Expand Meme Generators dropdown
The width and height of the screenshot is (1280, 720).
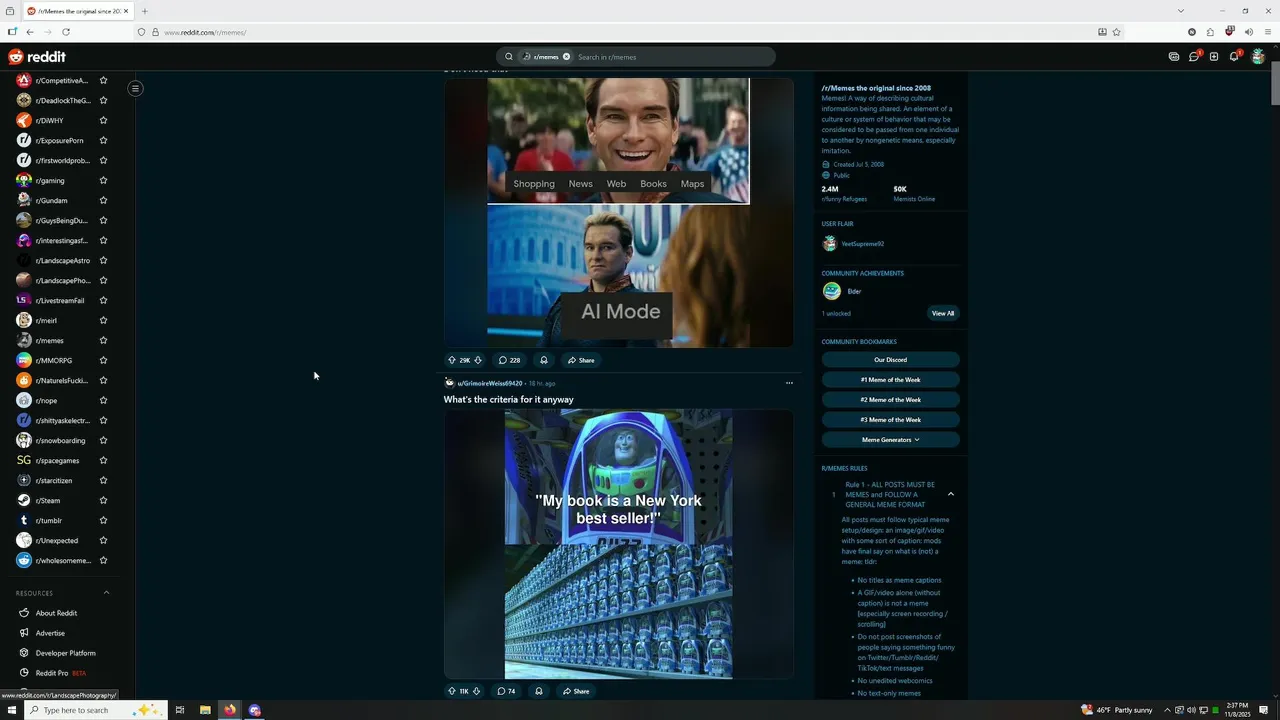pyautogui.click(x=890, y=440)
